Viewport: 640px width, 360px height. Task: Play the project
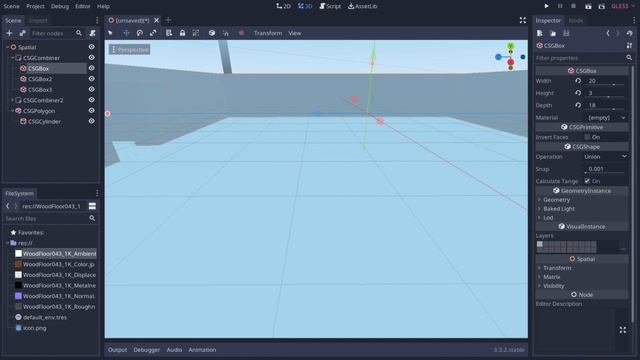[x=546, y=6]
